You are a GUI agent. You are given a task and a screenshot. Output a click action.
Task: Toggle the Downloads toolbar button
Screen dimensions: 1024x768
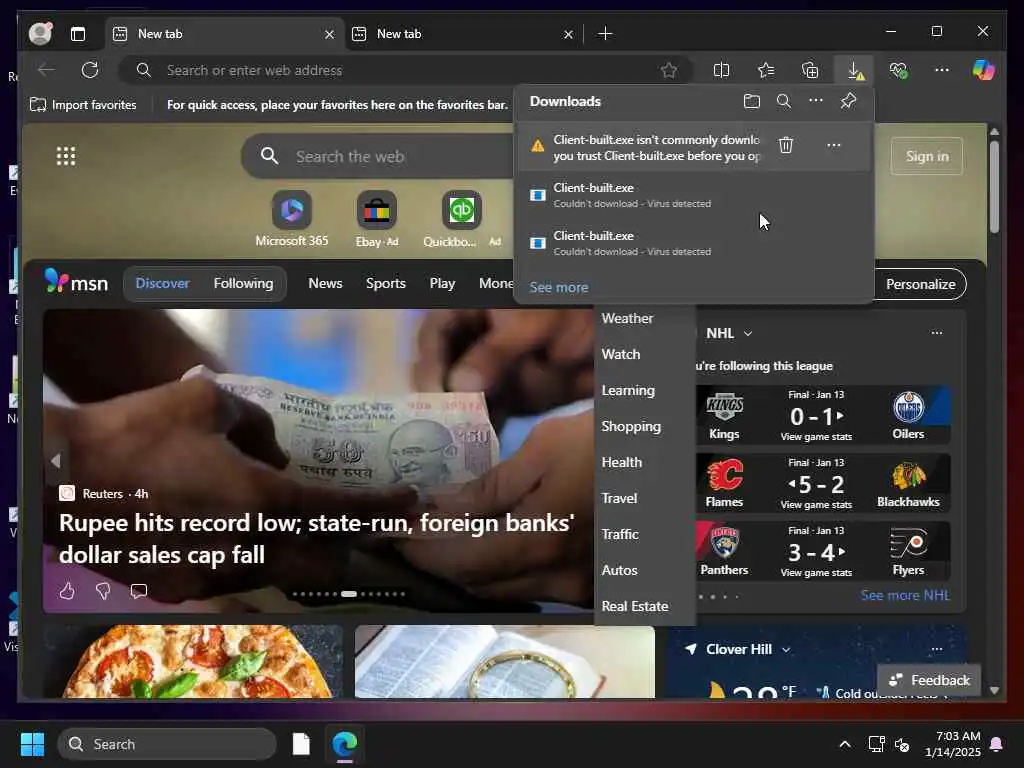point(855,70)
